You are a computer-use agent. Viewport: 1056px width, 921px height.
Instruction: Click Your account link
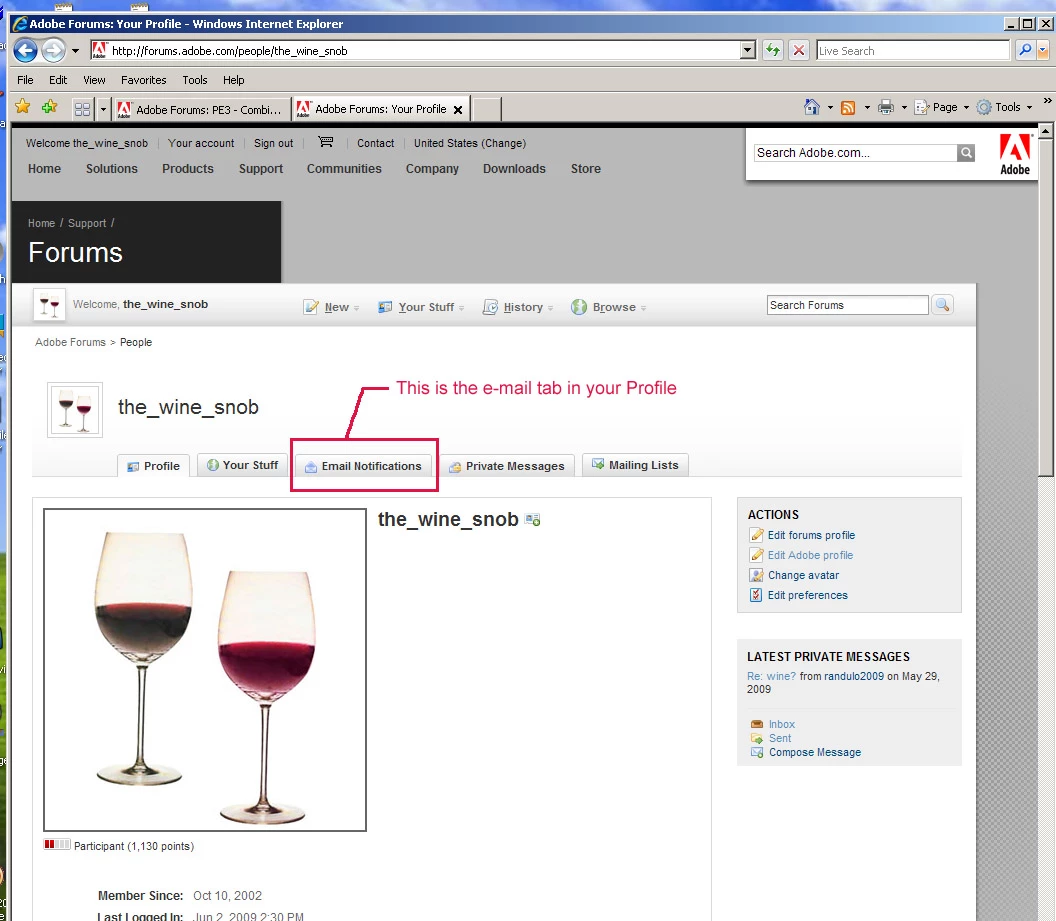click(201, 143)
